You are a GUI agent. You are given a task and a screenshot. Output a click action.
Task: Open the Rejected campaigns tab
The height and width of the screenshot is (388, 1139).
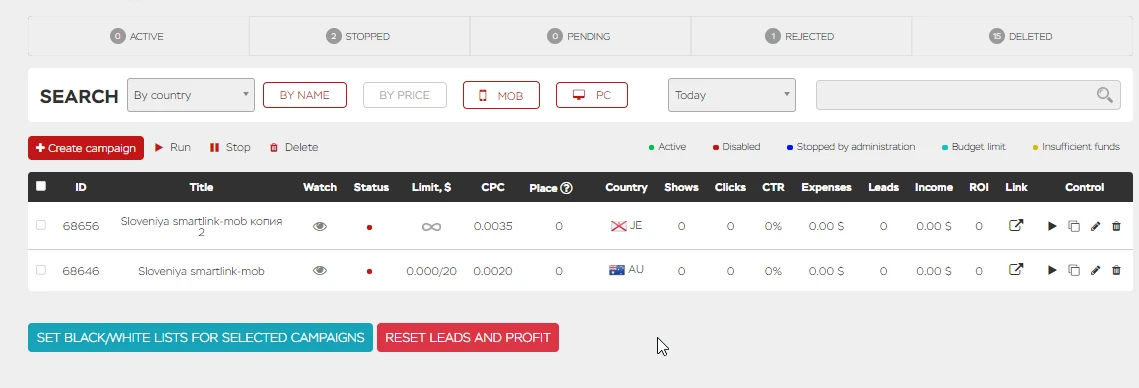click(x=801, y=36)
